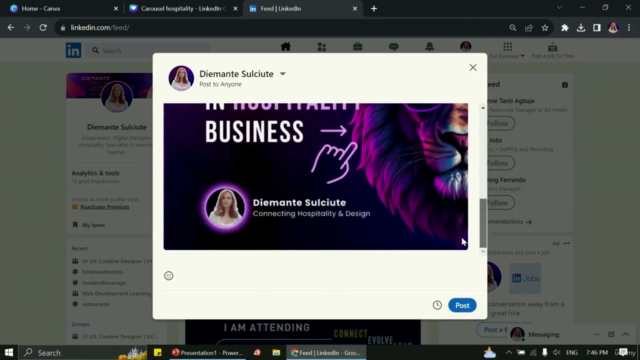The image size is (640, 360).
Task: Open the schedule post clock icon
Action: pos(437,305)
